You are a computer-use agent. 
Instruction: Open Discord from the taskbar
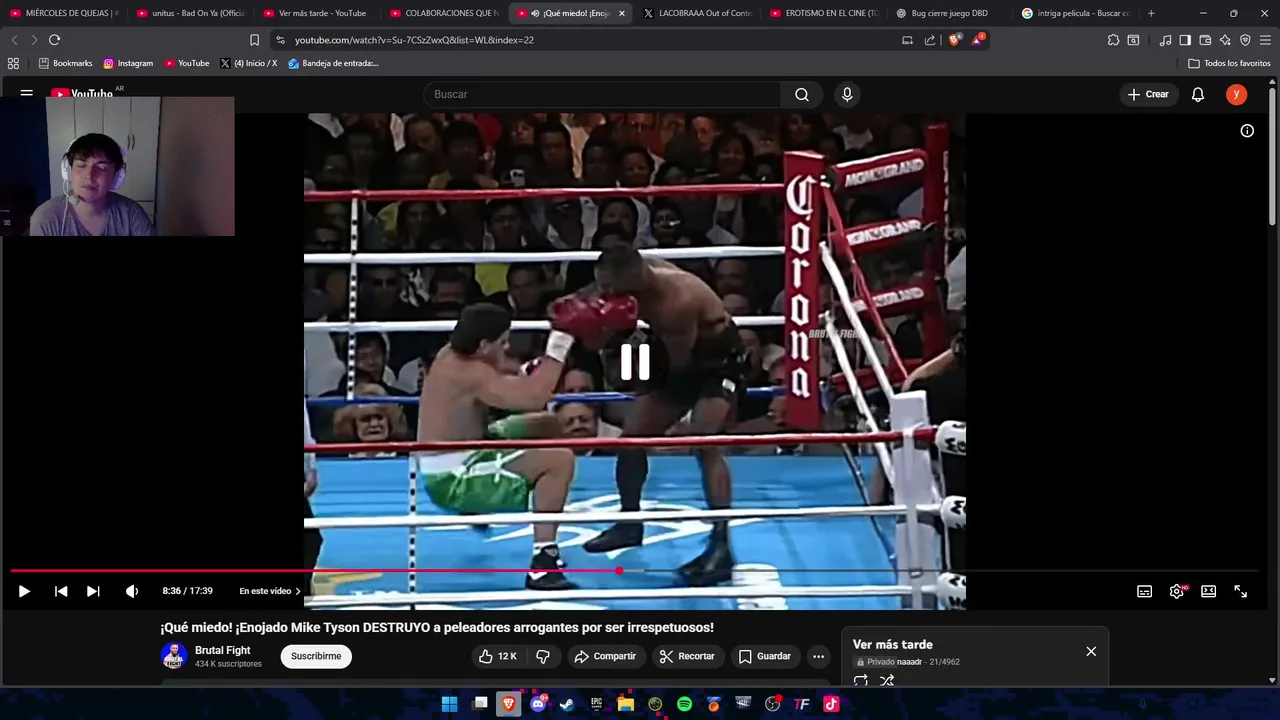(x=538, y=704)
